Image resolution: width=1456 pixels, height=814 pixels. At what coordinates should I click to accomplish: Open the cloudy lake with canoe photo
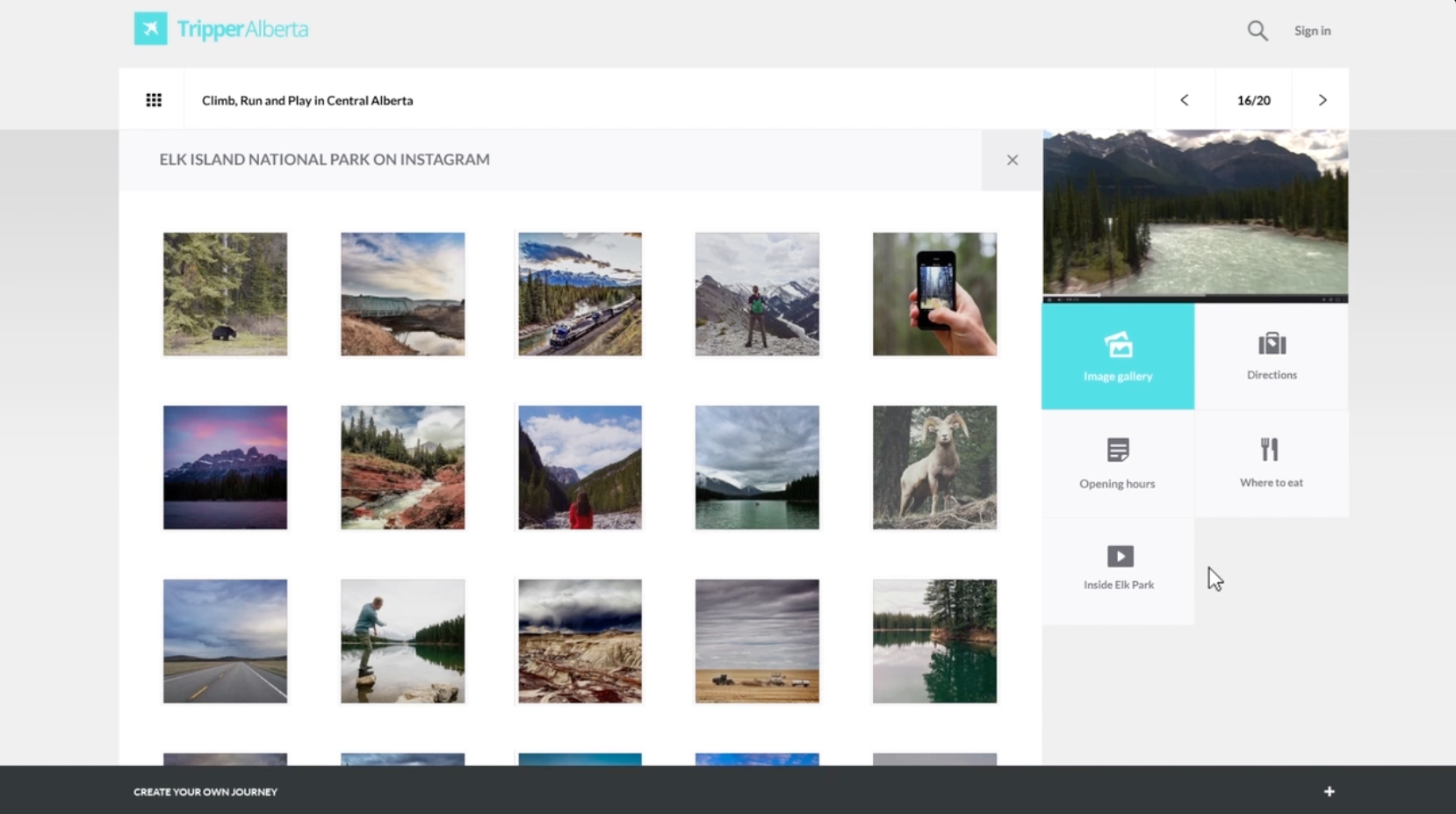(x=757, y=467)
